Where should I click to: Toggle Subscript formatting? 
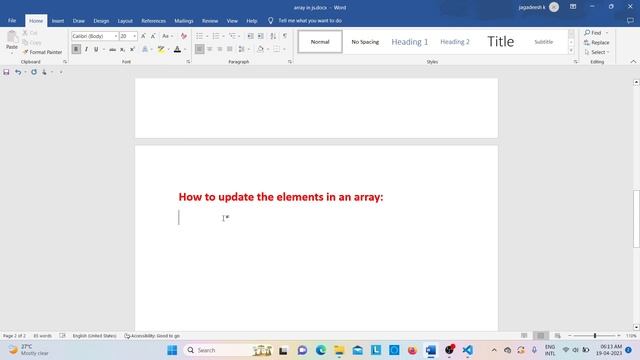(122, 49)
